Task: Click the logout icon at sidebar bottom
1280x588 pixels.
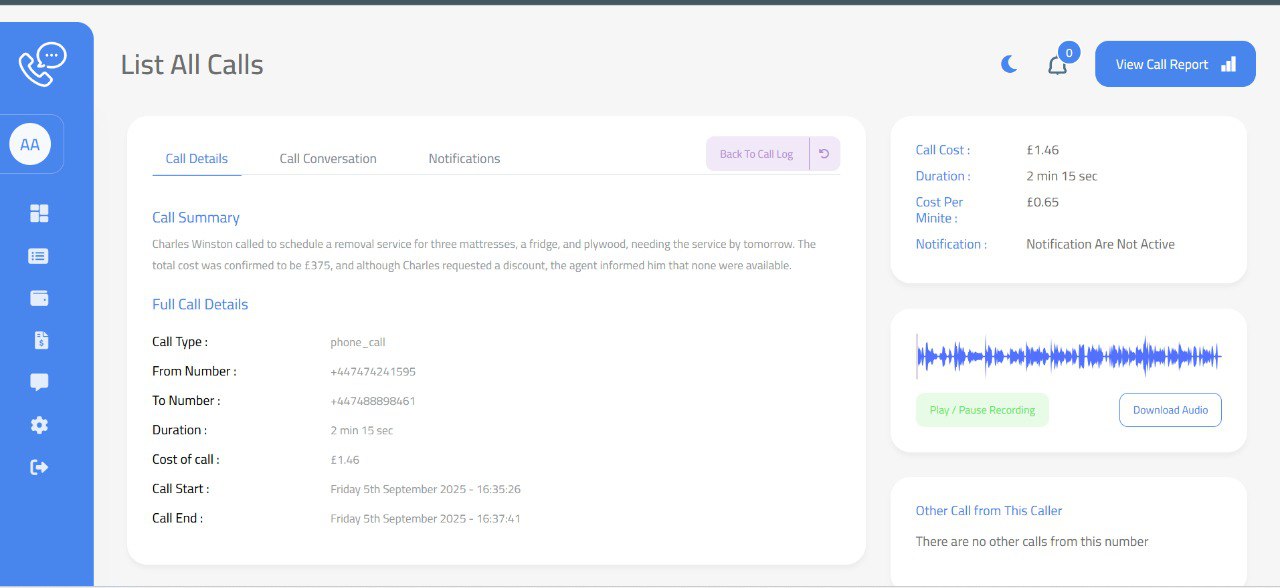Action: pyautogui.click(x=38, y=466)
